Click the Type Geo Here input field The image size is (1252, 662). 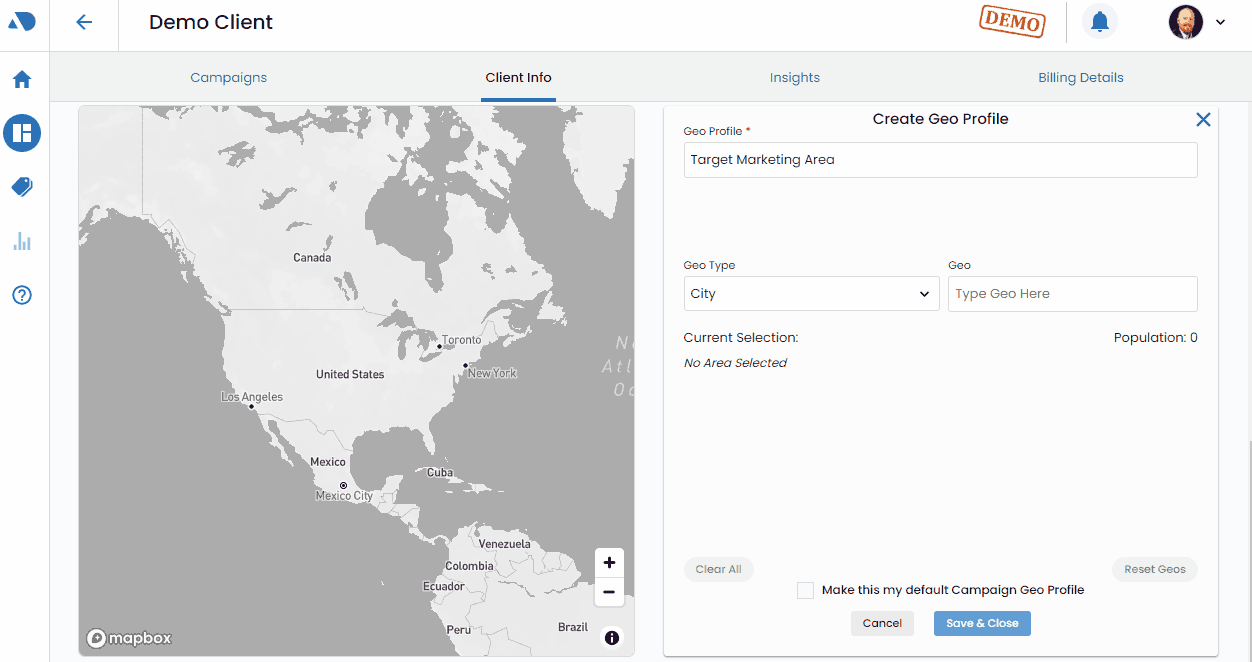coord(1072,294)
